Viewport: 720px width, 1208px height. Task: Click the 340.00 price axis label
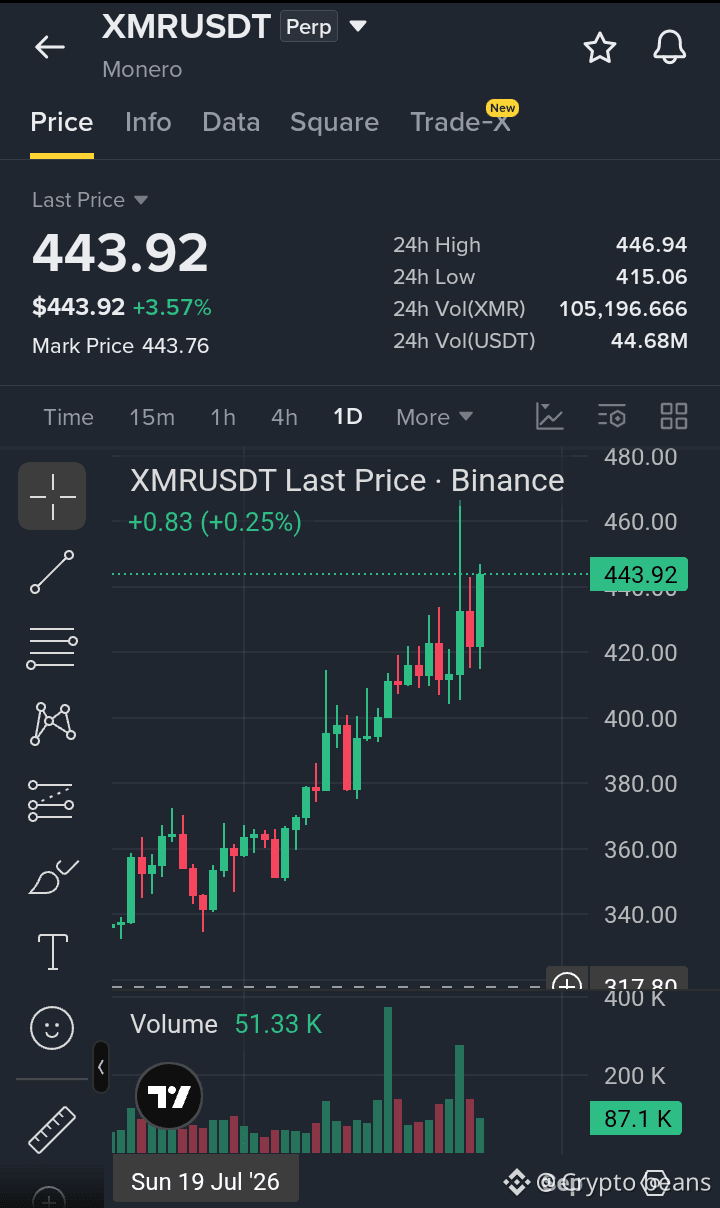640,915
